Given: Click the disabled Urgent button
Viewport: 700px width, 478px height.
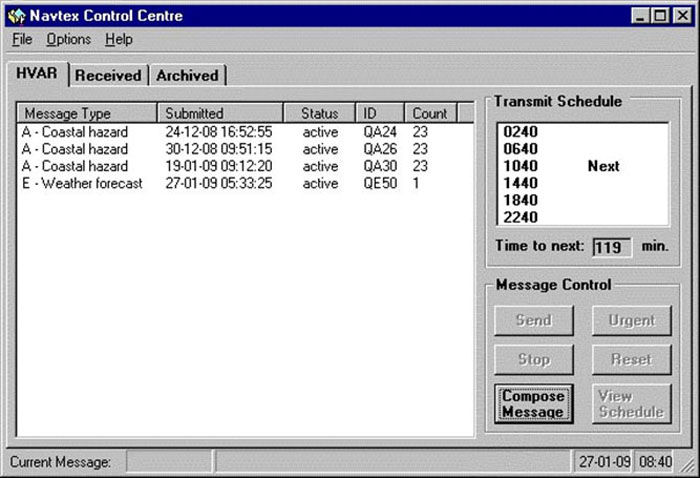Looking at the screenshot, I should 631,320.
